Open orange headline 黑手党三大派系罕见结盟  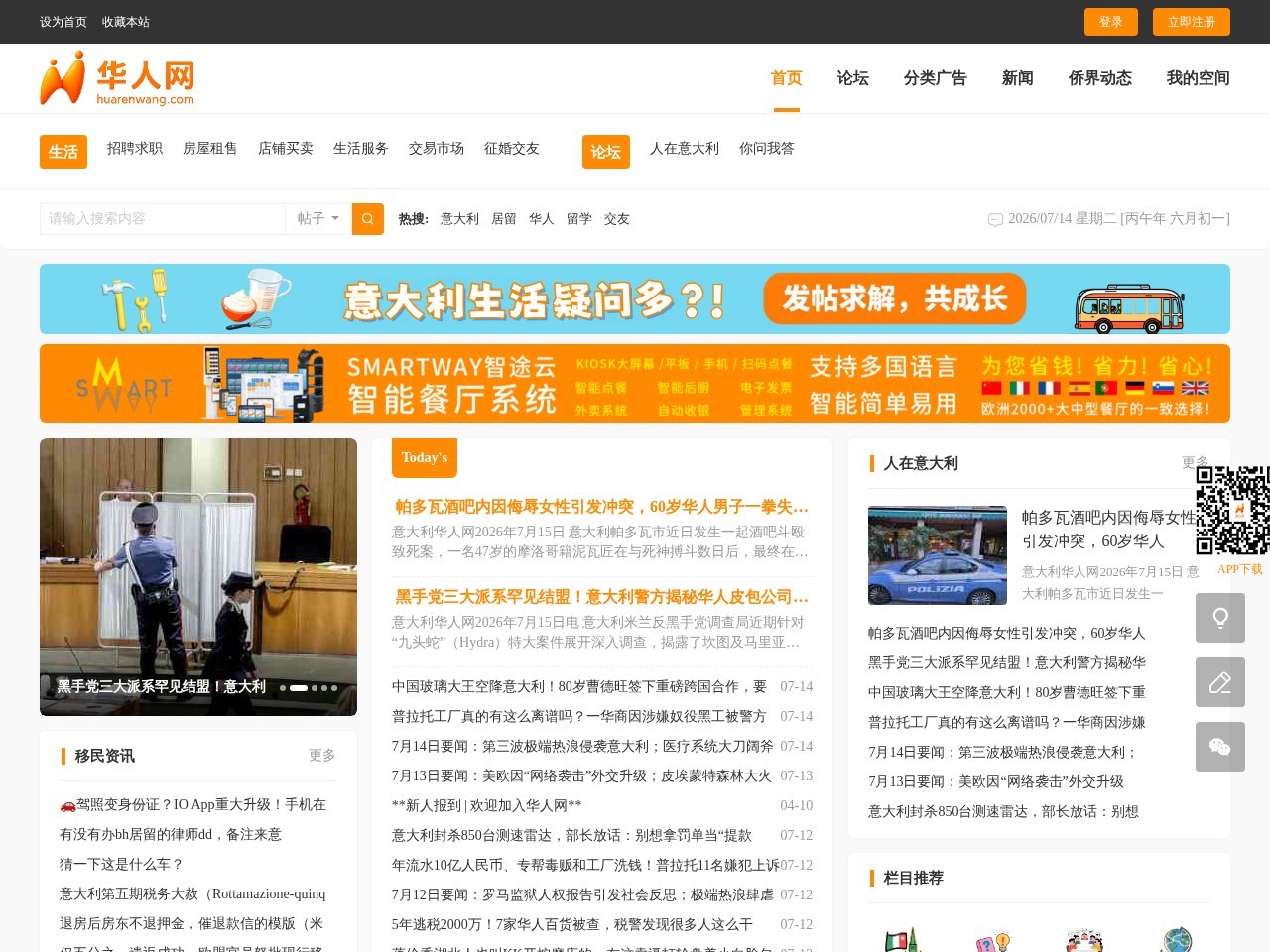[x=602, y=597]
